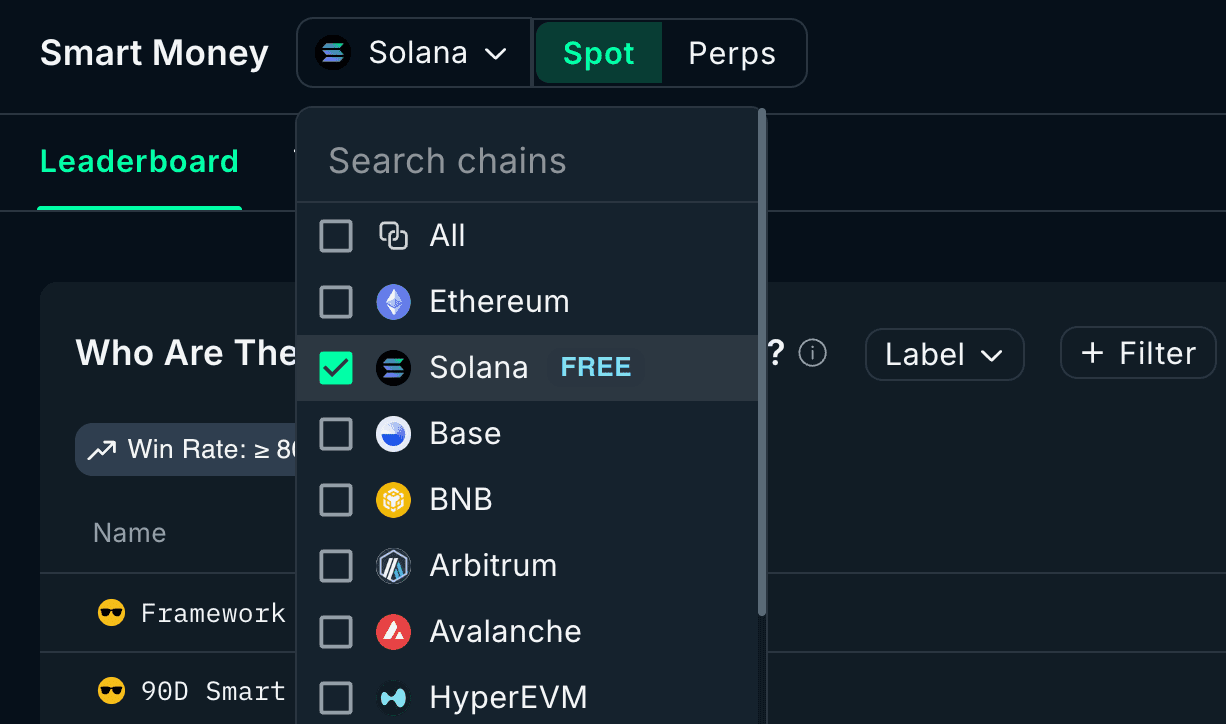Click the FREE badge next to Solana
Viewport: 1226px width, 724px height.
pos(595,368)
